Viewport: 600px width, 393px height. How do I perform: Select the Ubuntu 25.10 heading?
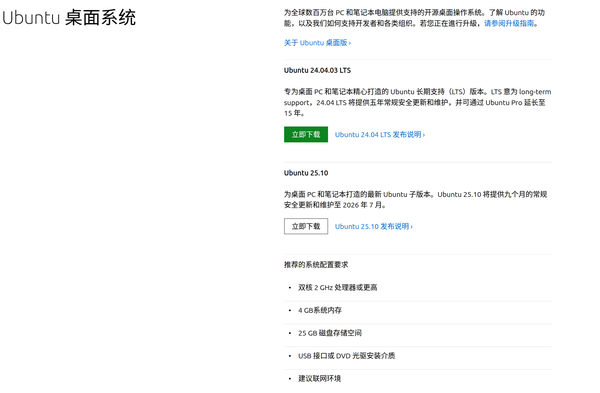tap(306, 173)
